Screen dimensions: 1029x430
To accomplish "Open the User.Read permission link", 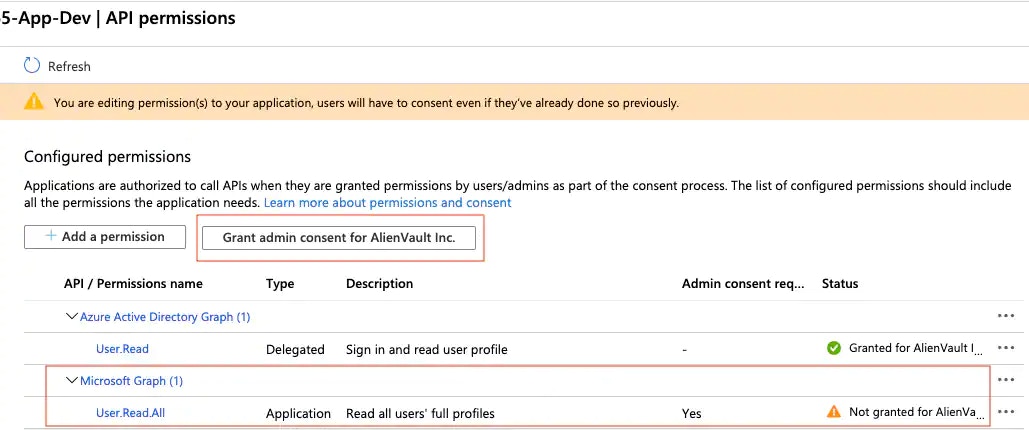I will [x=122, y=349].
